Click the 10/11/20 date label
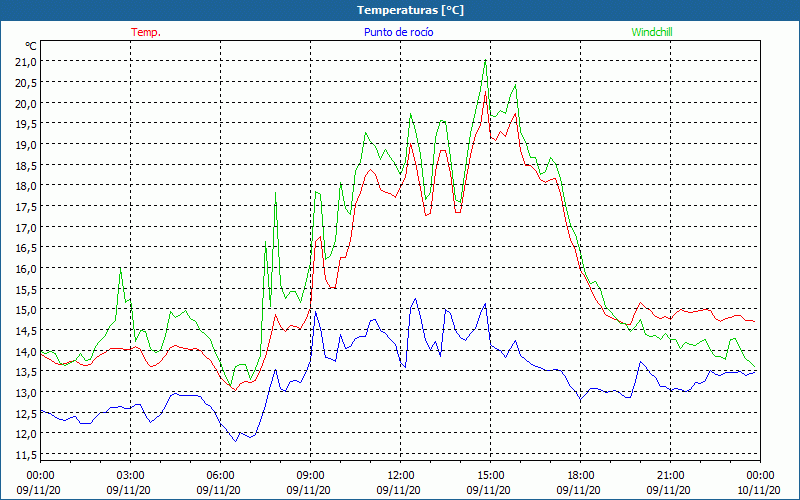 coord(758,490)
